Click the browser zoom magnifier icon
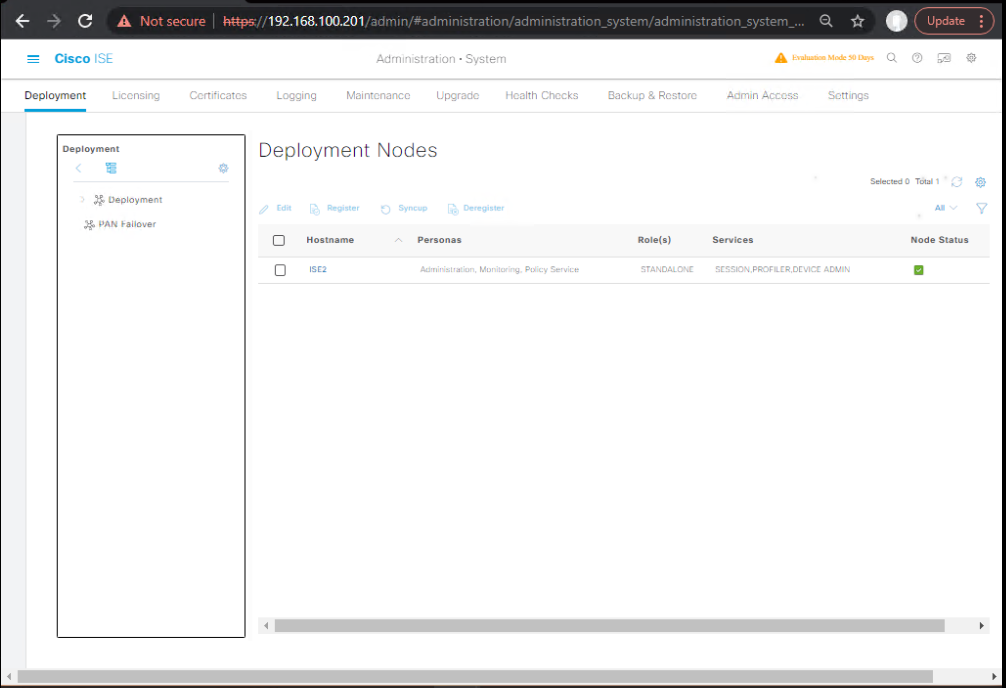Viewport: 1006px width, 688px height. click(x=826, y=21)
